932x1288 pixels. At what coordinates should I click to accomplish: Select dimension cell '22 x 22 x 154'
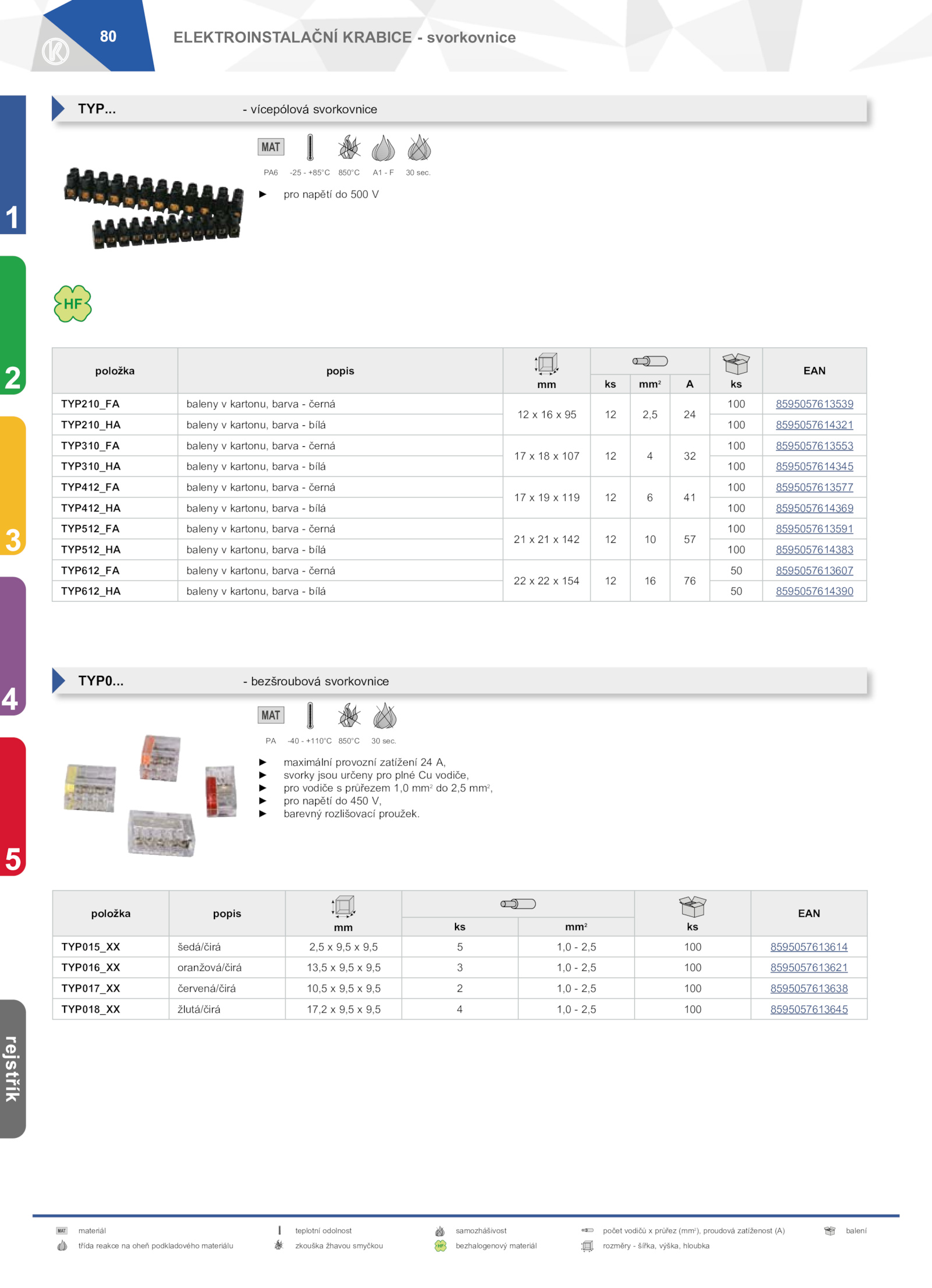click(546, 581)
